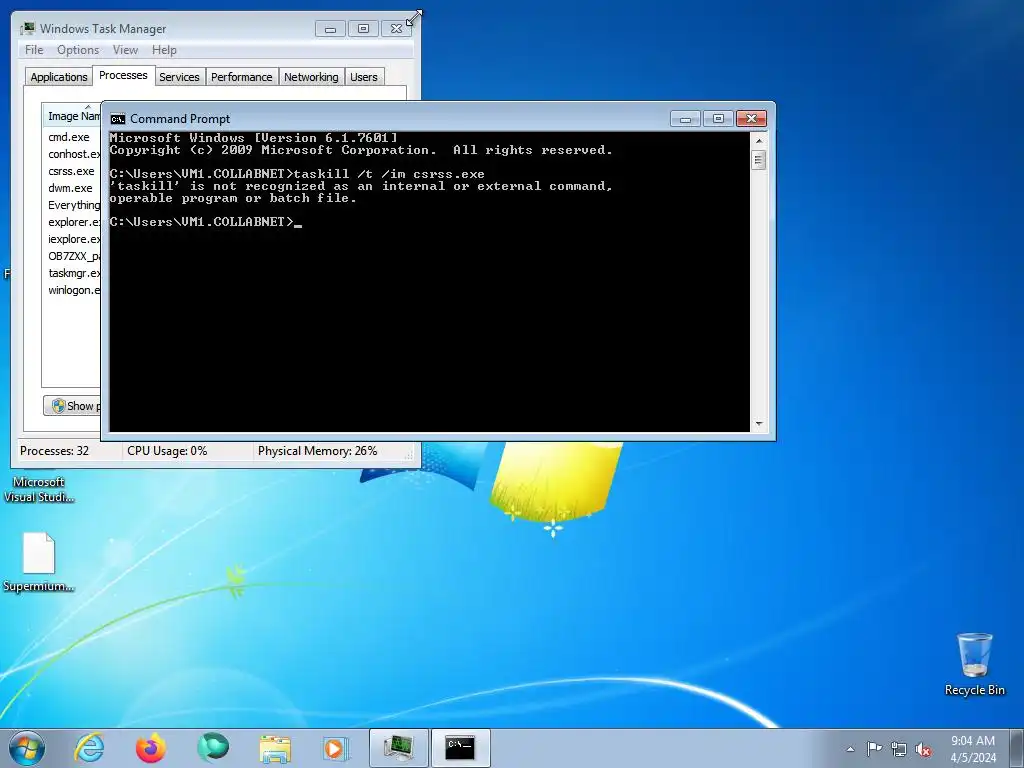Image resolution: width=1024 pixels, height=768 pixels.
Task: Maximize the Task Manager window
Action: [363, 29]
